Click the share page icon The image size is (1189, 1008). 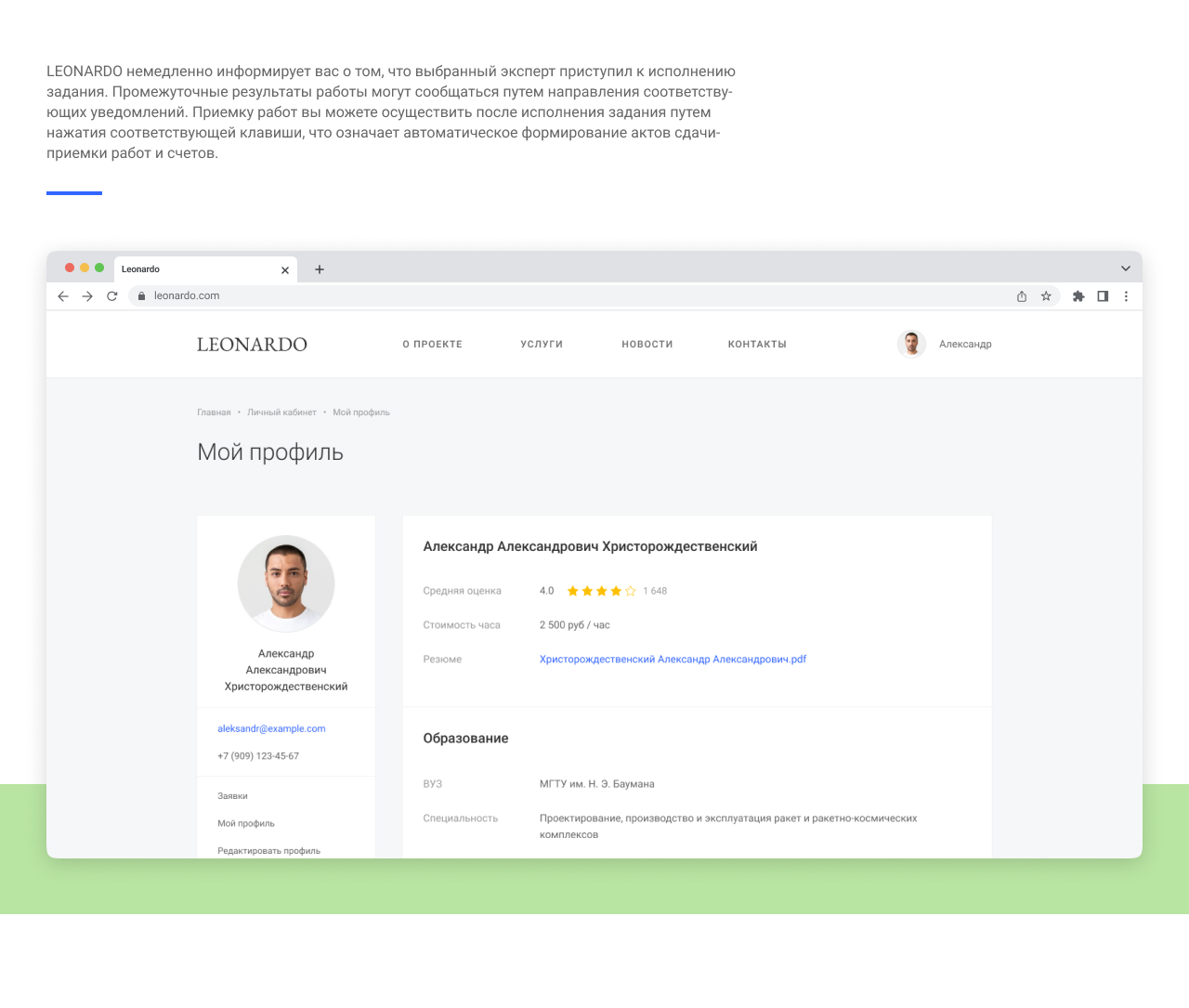1022,296
